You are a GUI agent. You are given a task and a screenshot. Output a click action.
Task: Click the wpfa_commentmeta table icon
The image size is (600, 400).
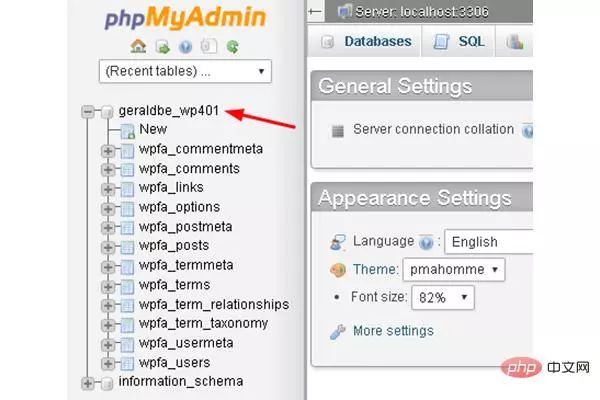[127, 151]
